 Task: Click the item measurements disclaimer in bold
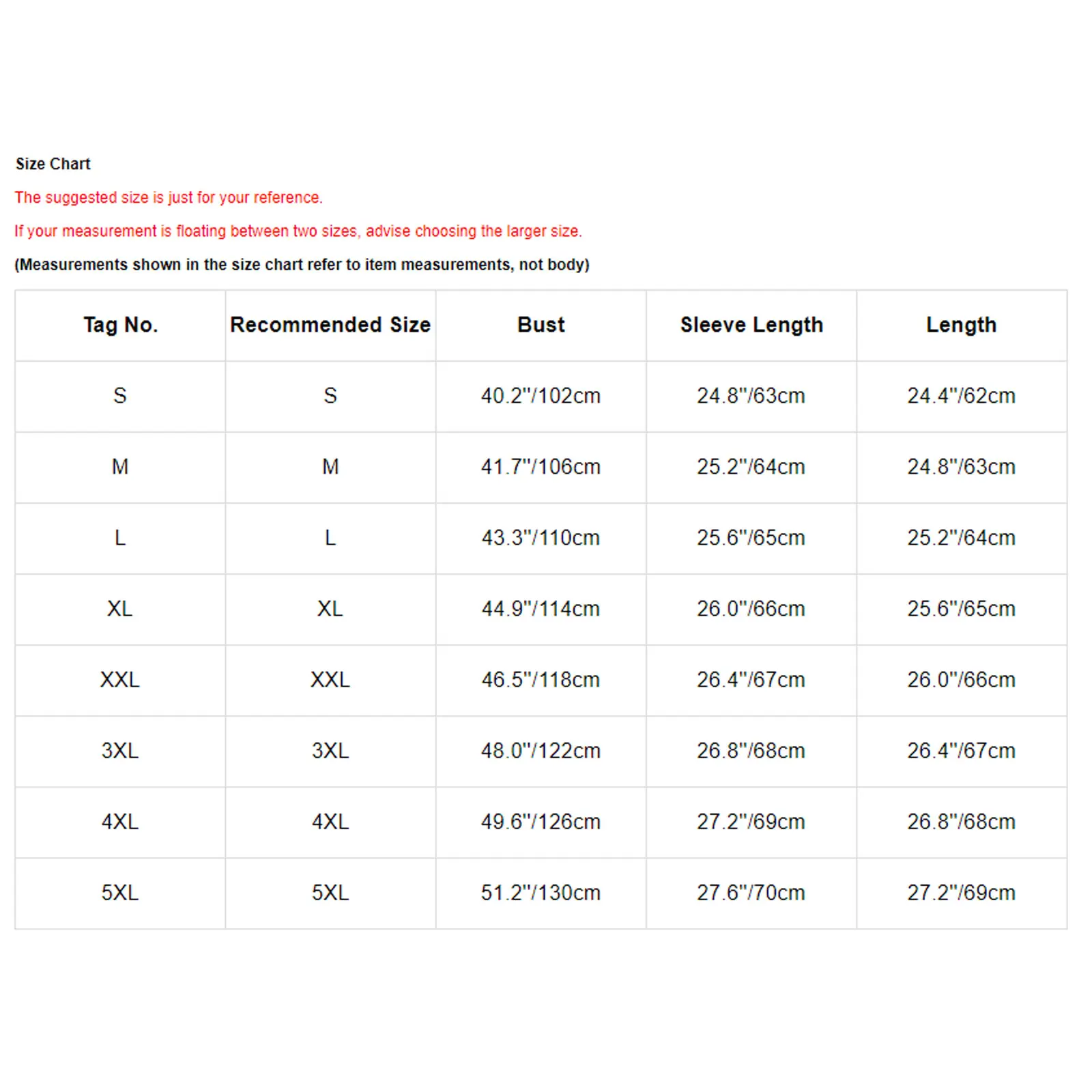click(x=302, y=264)
